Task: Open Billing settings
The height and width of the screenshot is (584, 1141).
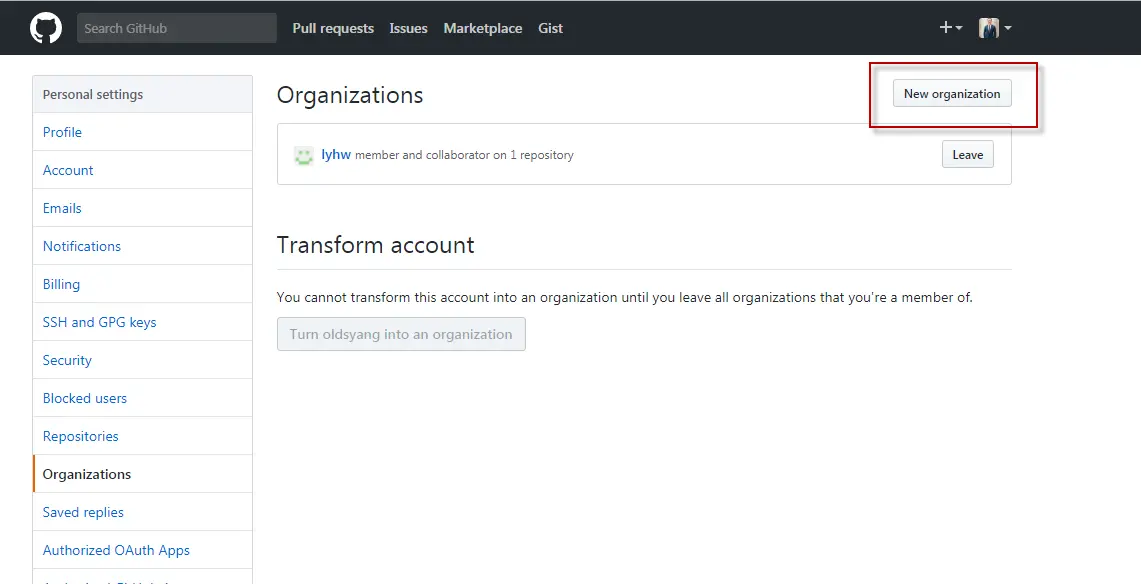Action: (x=143, y=284)
